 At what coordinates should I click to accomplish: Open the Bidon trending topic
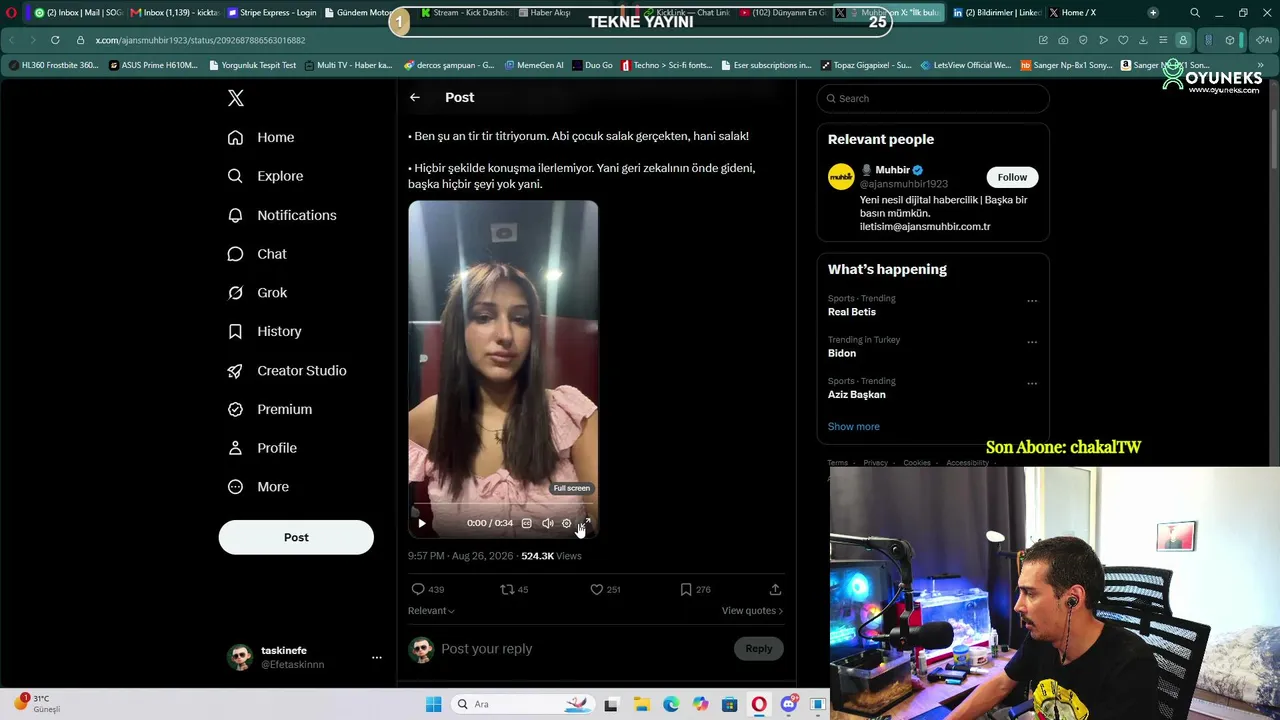click(842, 353)
